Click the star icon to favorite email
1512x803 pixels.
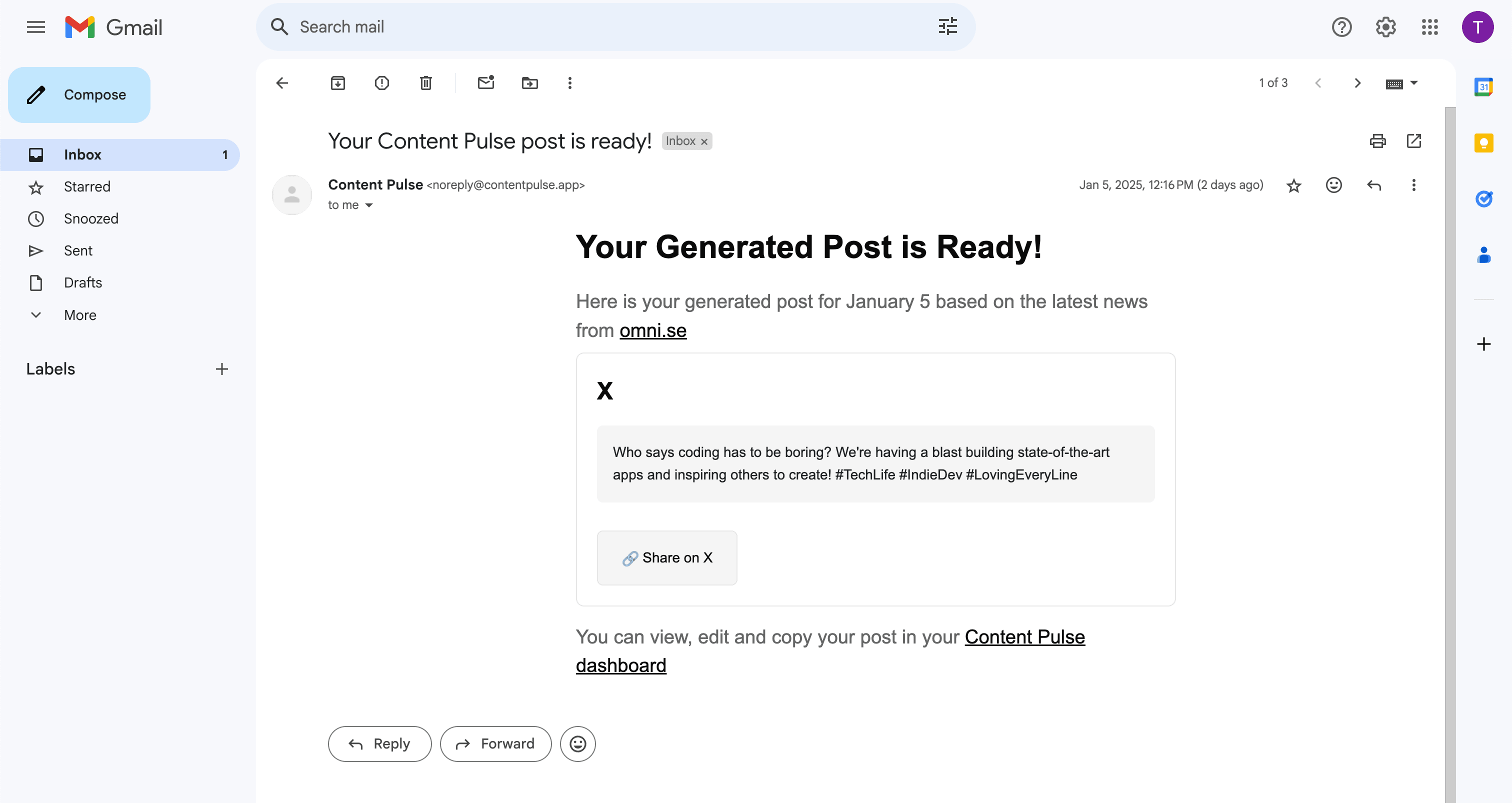[1293, 185]
